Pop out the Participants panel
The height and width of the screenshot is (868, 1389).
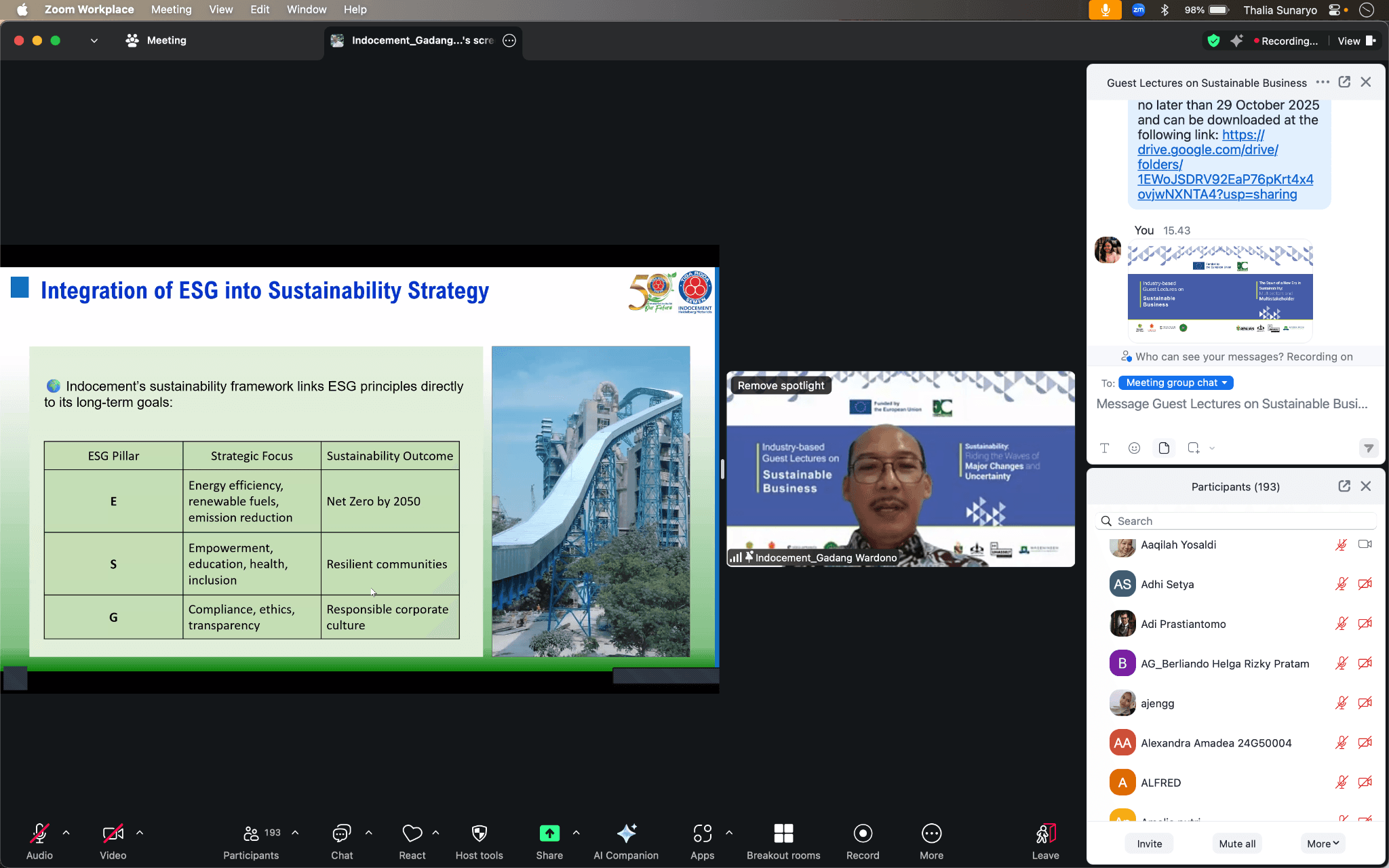[x=1344, y=486]
